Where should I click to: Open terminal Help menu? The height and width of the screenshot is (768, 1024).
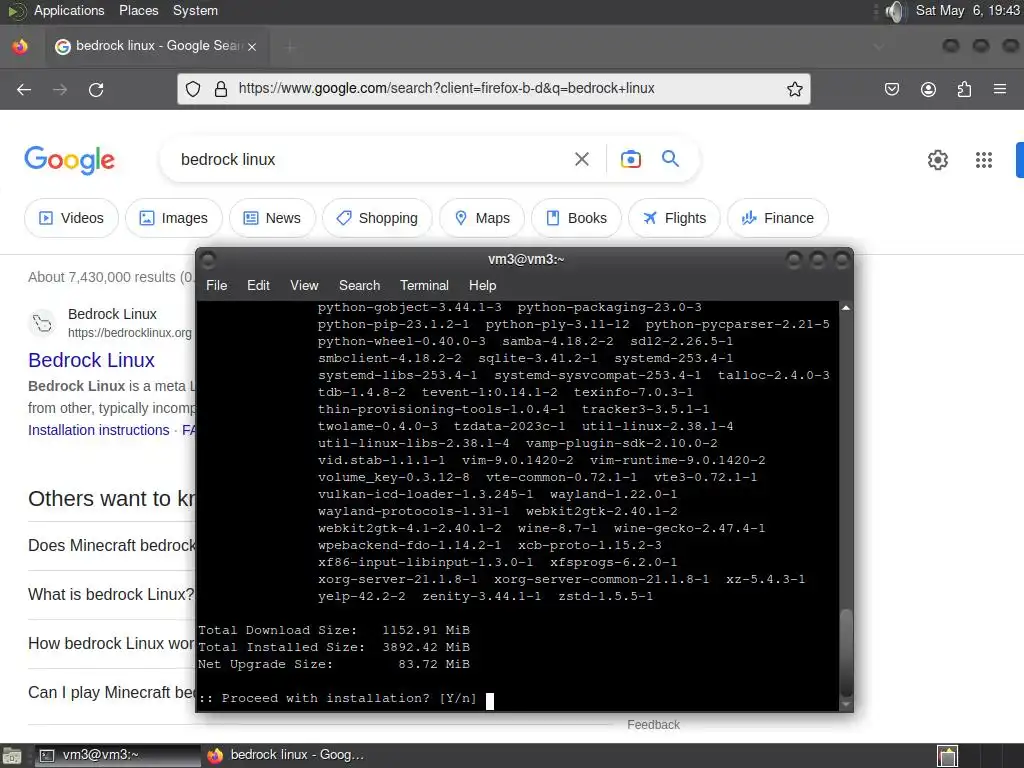[x=482, y=285]
